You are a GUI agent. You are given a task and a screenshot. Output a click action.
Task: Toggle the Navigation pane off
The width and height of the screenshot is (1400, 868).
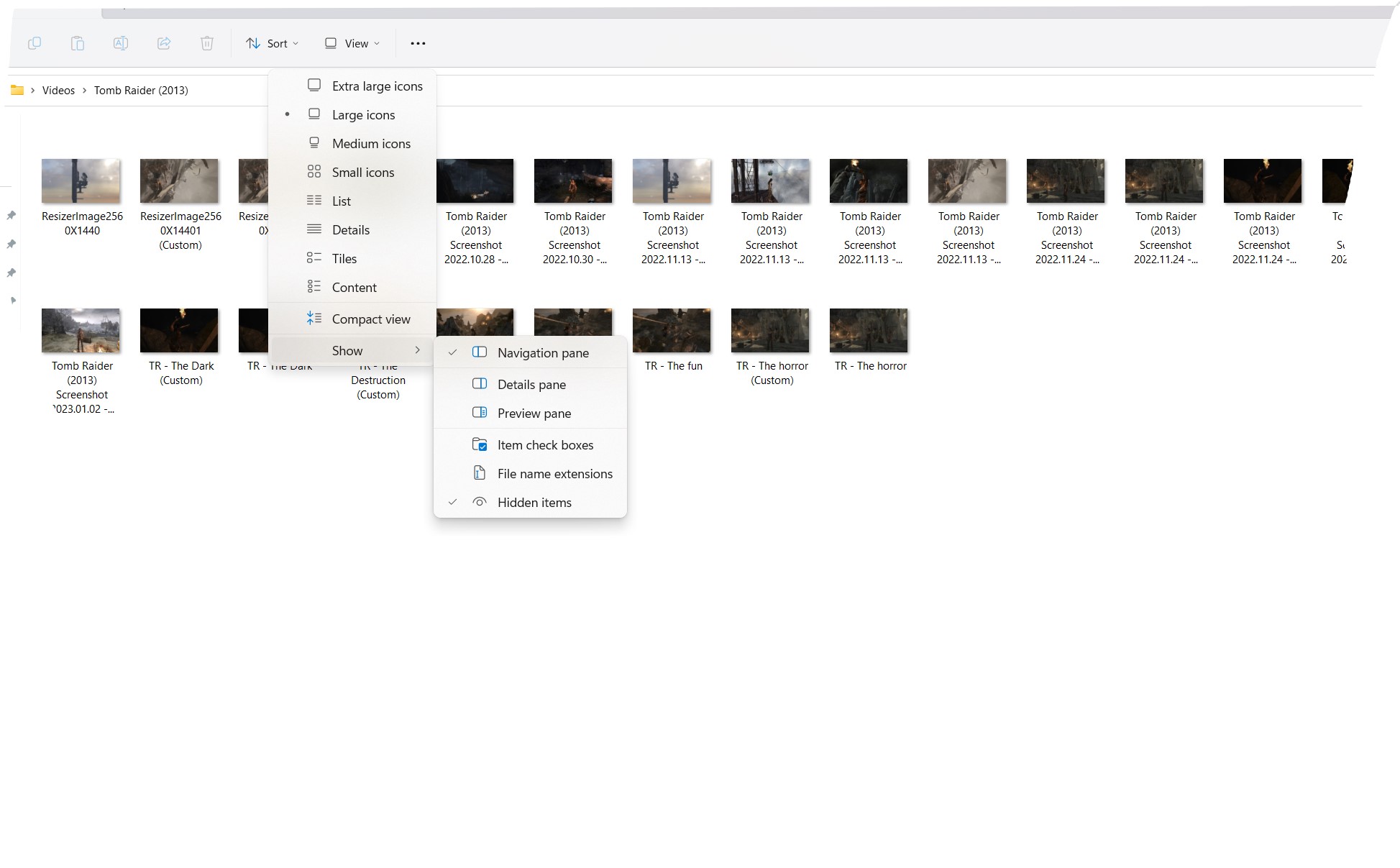tap(530, 352)
